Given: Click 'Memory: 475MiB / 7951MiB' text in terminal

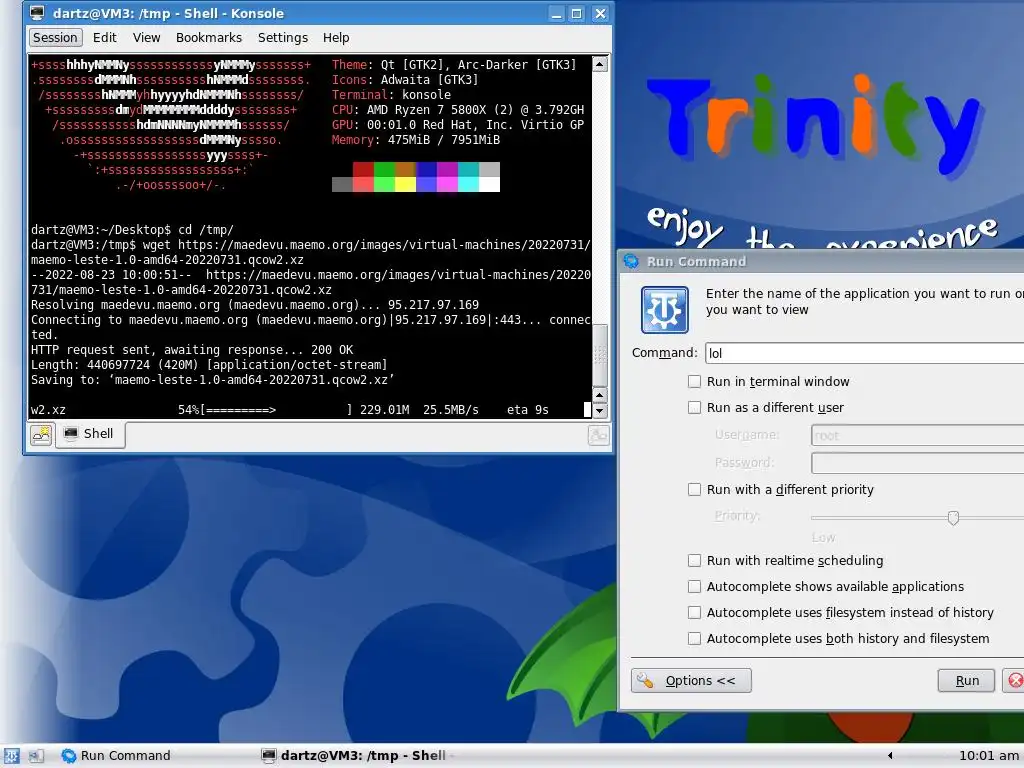Looking at the screenshot, I should click(415, 140).
